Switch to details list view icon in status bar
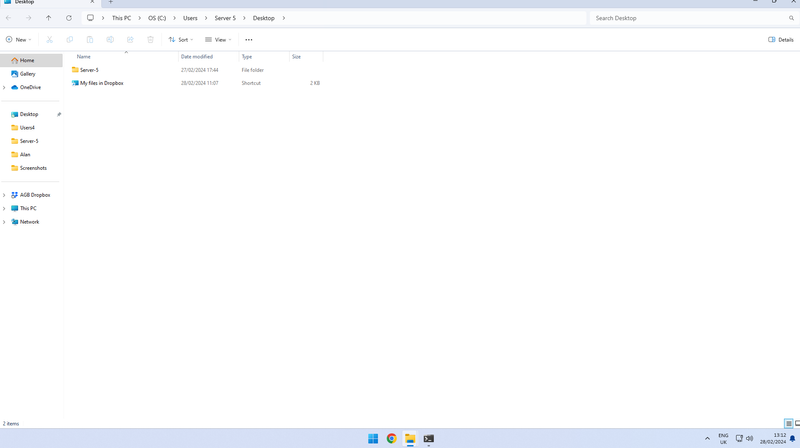 (x=788, y=423)
